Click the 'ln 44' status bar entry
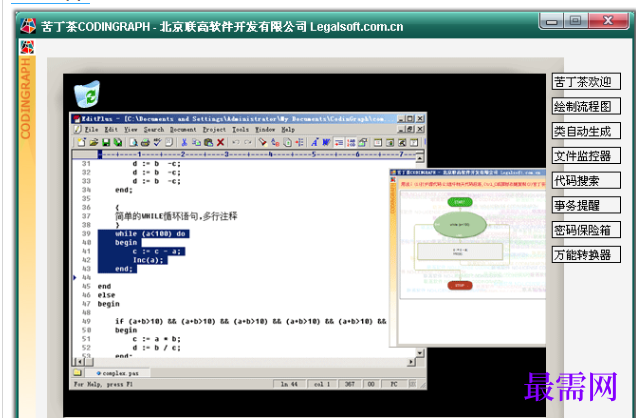 pos(289,384)
